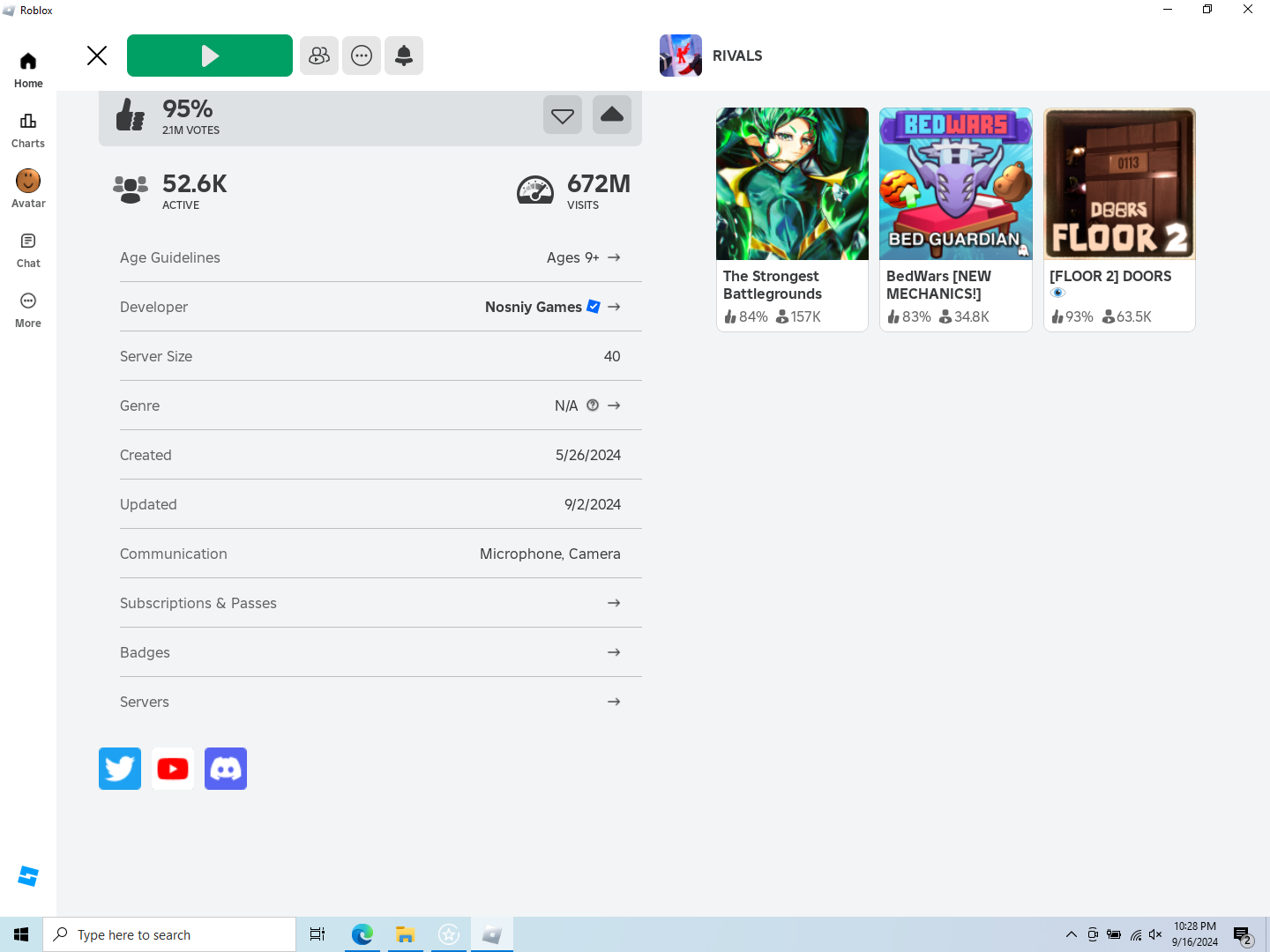This screenshot has width=1270, height=952.
Task: Click the Roblox Studio icon in sidebar
Action: pos(28,876)
